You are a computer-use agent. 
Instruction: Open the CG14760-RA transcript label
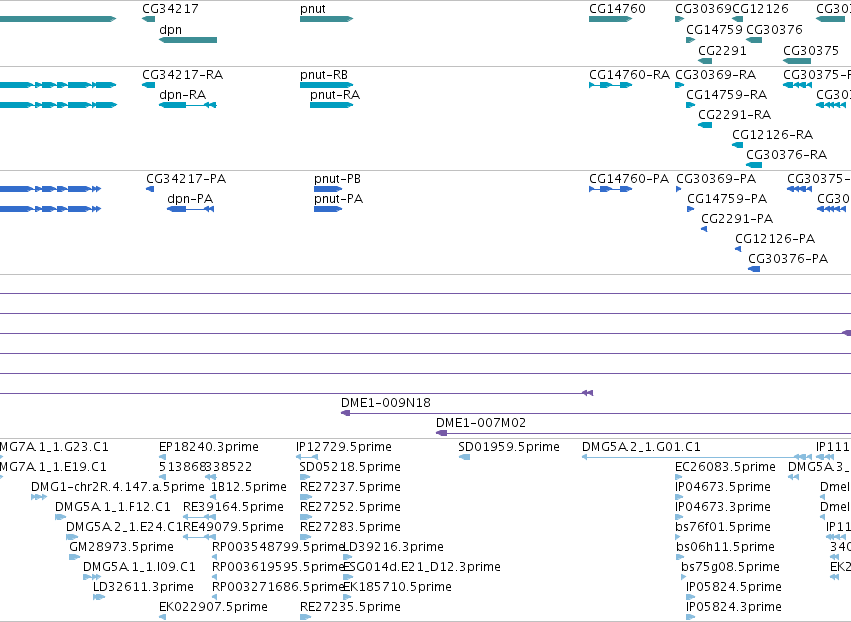coord(630,75)
